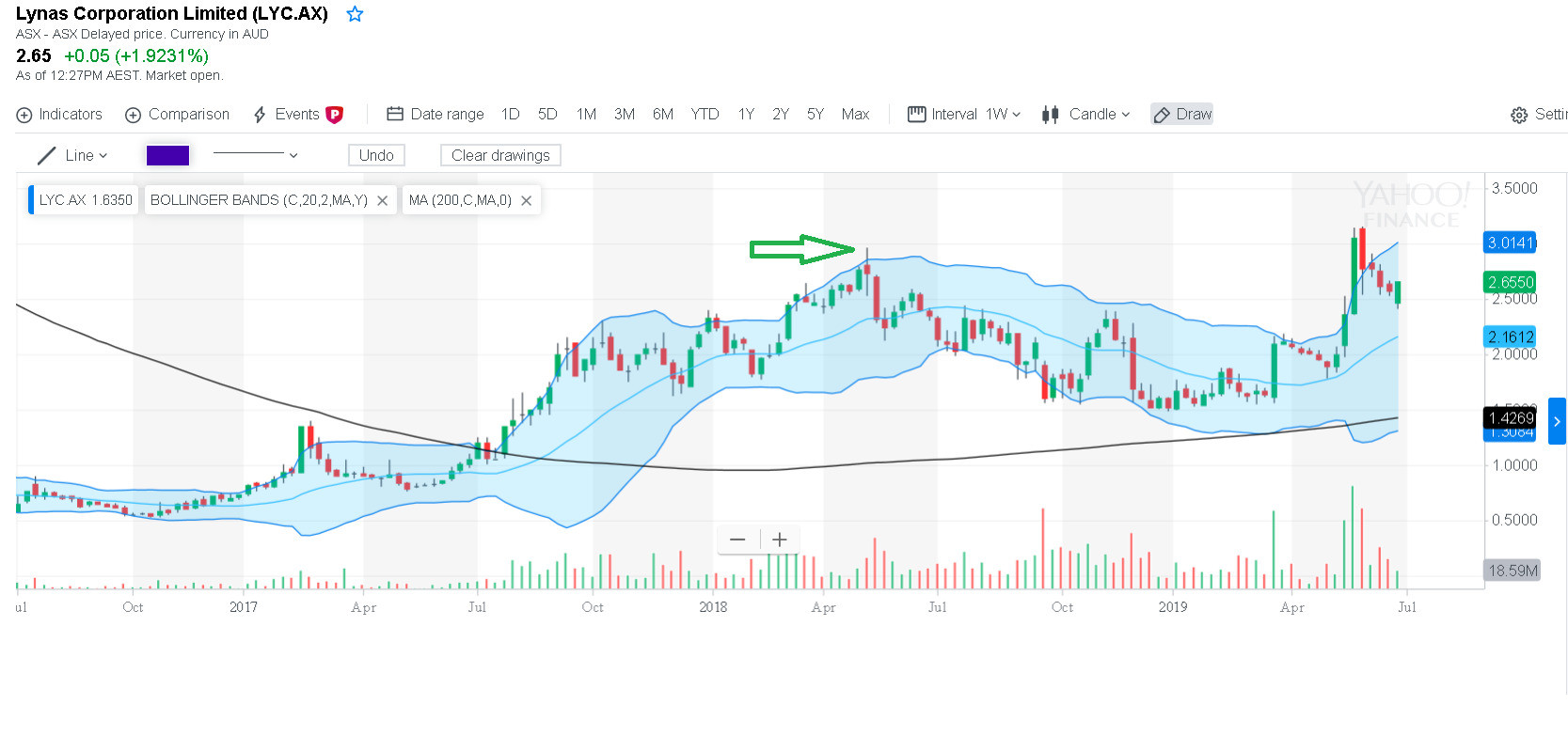The height and width of the screenshot is (752, 1568).
Task: Select the 1D range
Action: click(511, 115)
